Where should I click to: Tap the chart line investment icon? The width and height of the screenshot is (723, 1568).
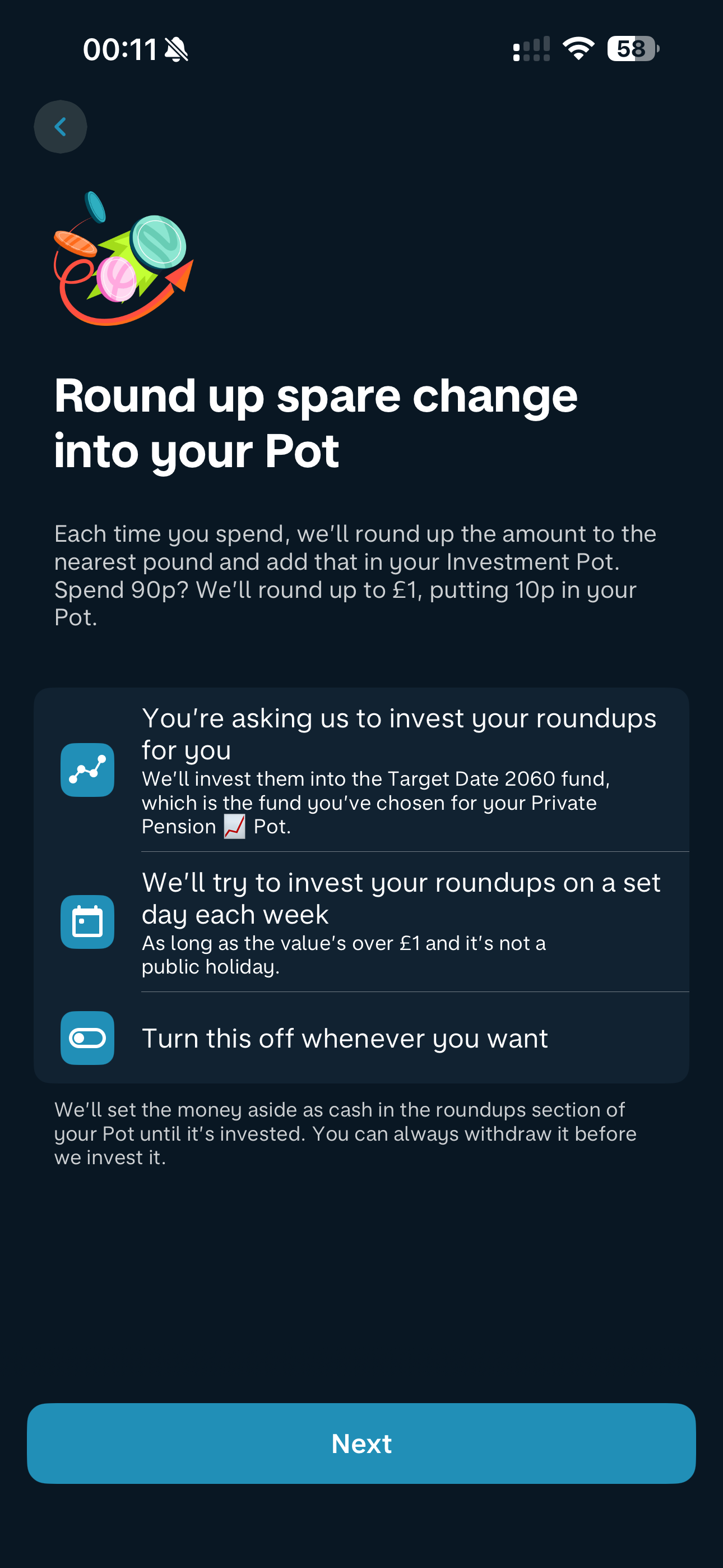pos(87,770)
